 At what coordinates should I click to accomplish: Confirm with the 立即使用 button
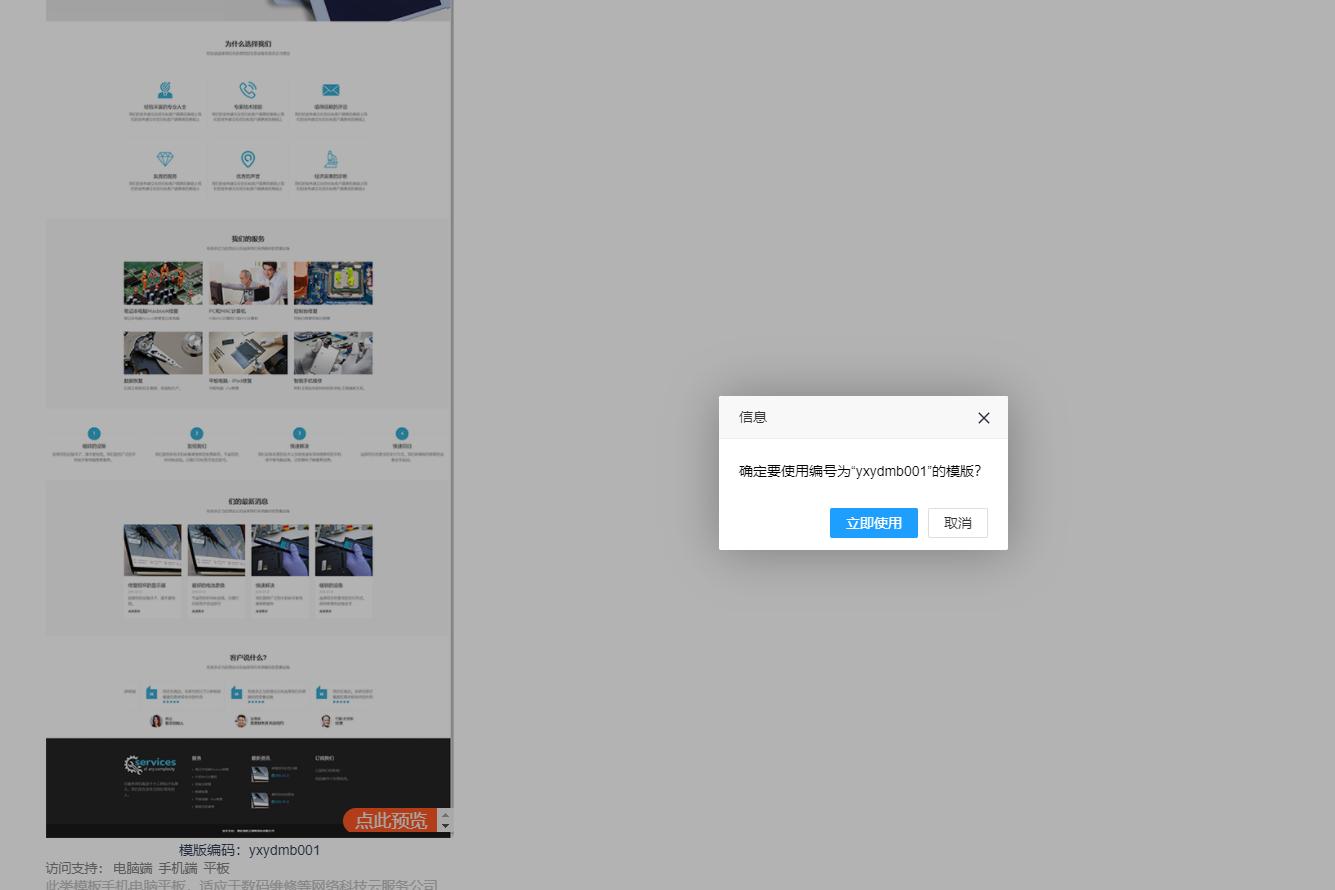coord(873,523)
